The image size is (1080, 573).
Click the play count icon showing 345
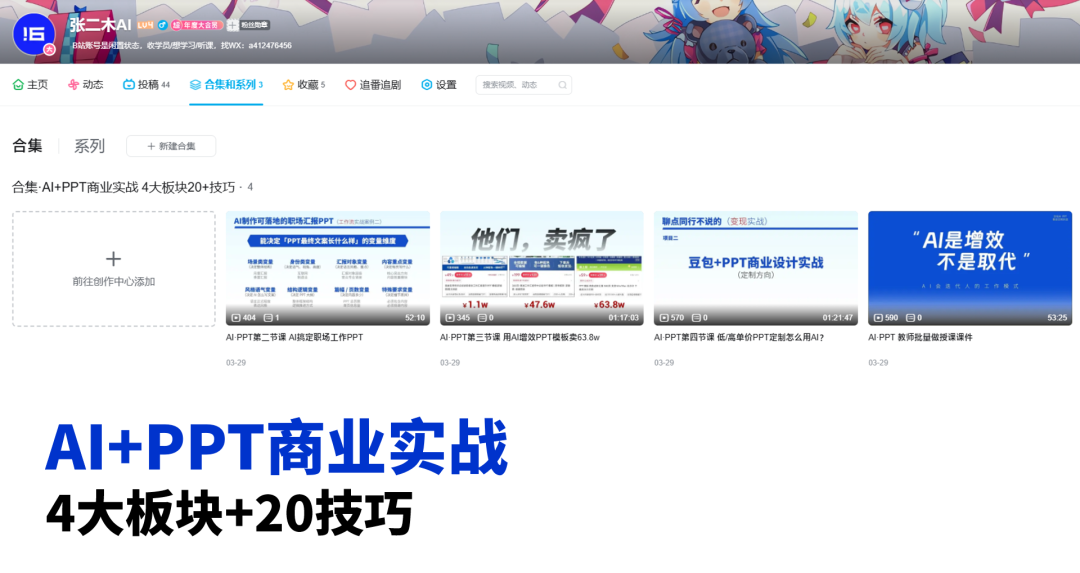click(450, 317)
